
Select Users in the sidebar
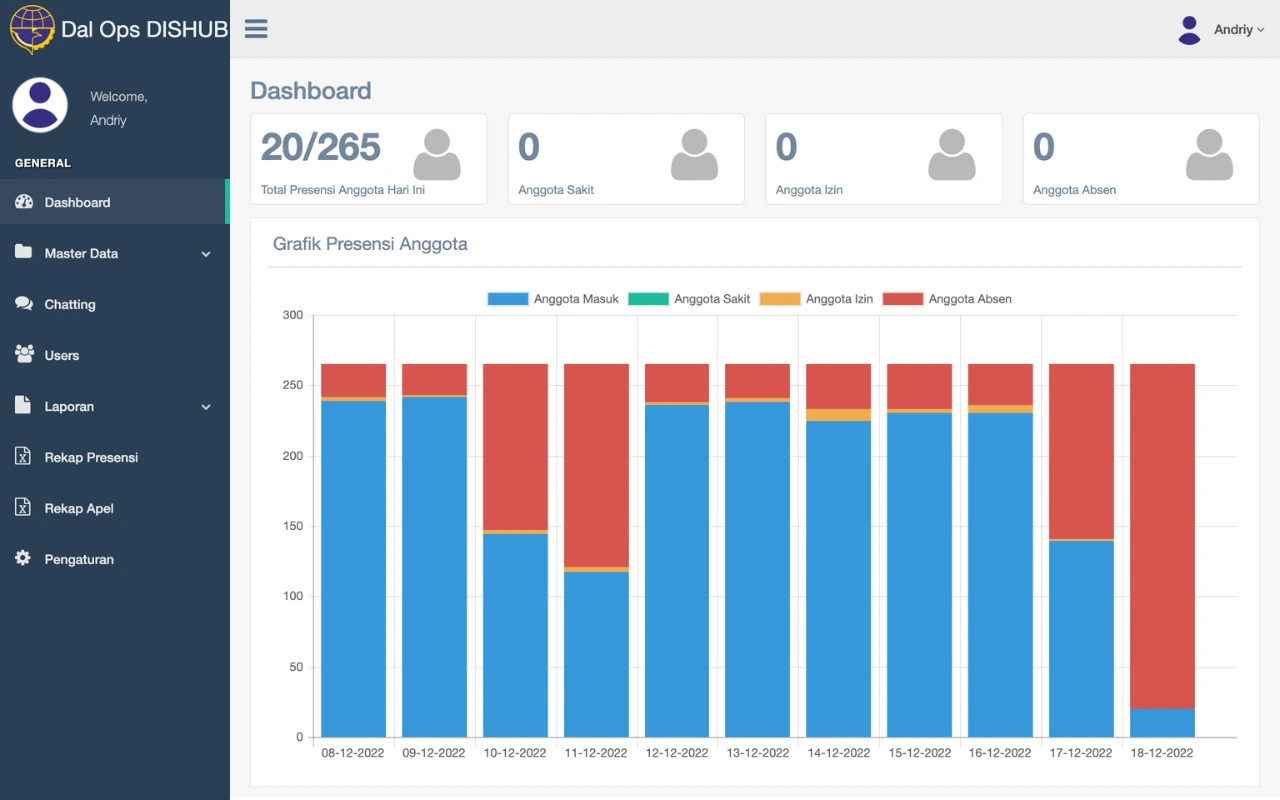(x=61, y=355)
